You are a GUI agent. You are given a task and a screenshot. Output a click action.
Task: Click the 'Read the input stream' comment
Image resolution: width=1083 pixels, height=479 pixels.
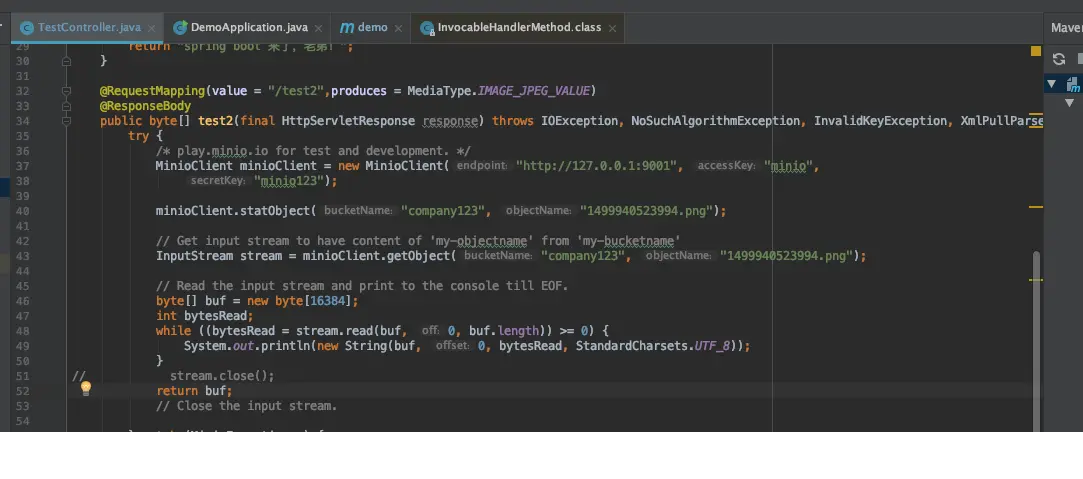tap(362, 286)
